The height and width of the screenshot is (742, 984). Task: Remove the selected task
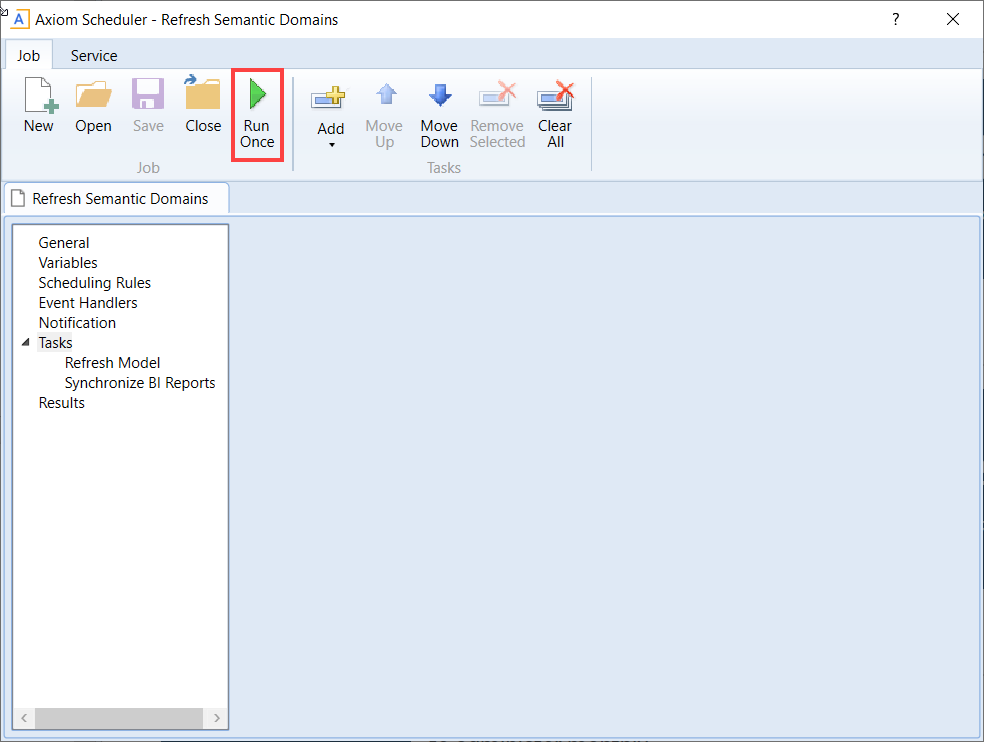[497, 116]
